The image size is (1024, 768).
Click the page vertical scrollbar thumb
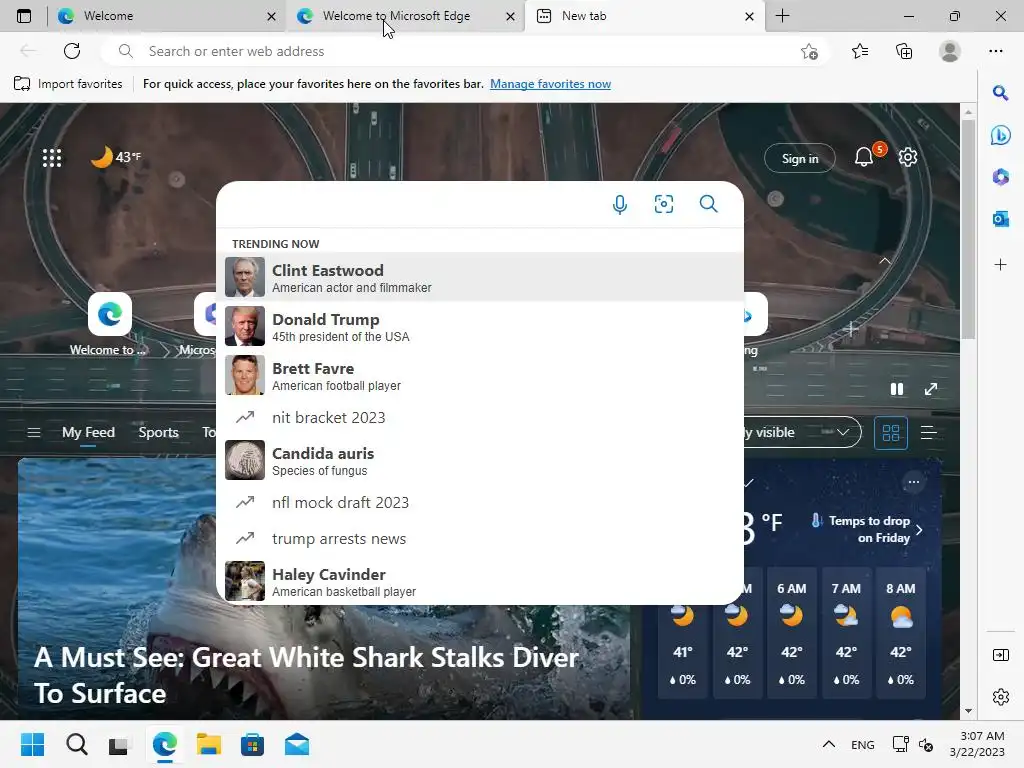(x=968, y=229)
